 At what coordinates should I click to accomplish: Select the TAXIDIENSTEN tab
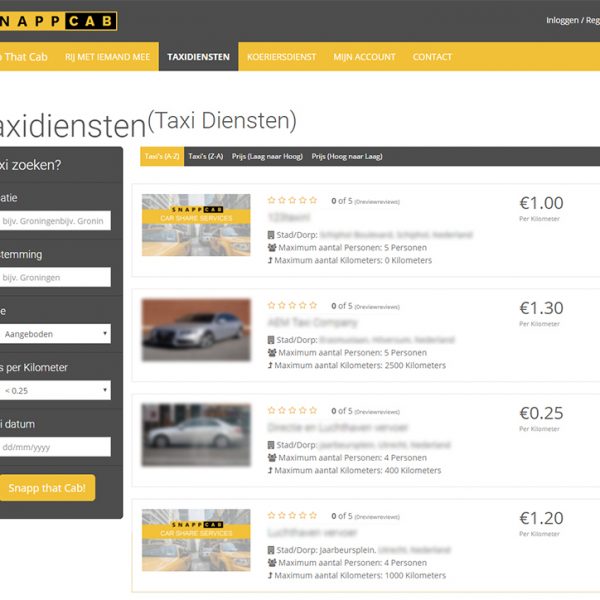pos(198,57)
